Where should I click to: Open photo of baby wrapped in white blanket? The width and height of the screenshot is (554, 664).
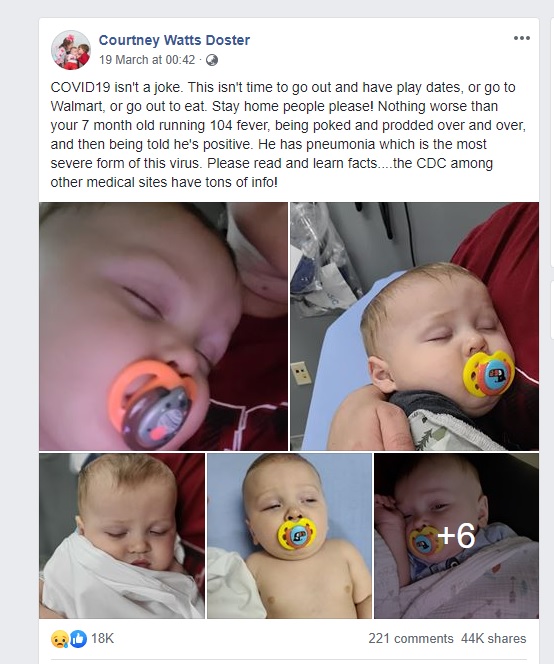122,536
